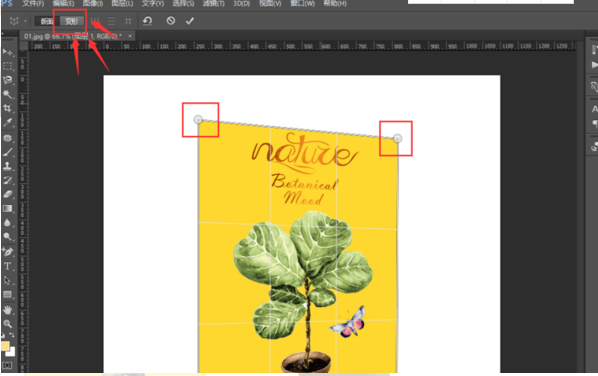The height and width of the screenshot is (376, 598).
Task: Select the Eraser tool
Action: point(7,194)
